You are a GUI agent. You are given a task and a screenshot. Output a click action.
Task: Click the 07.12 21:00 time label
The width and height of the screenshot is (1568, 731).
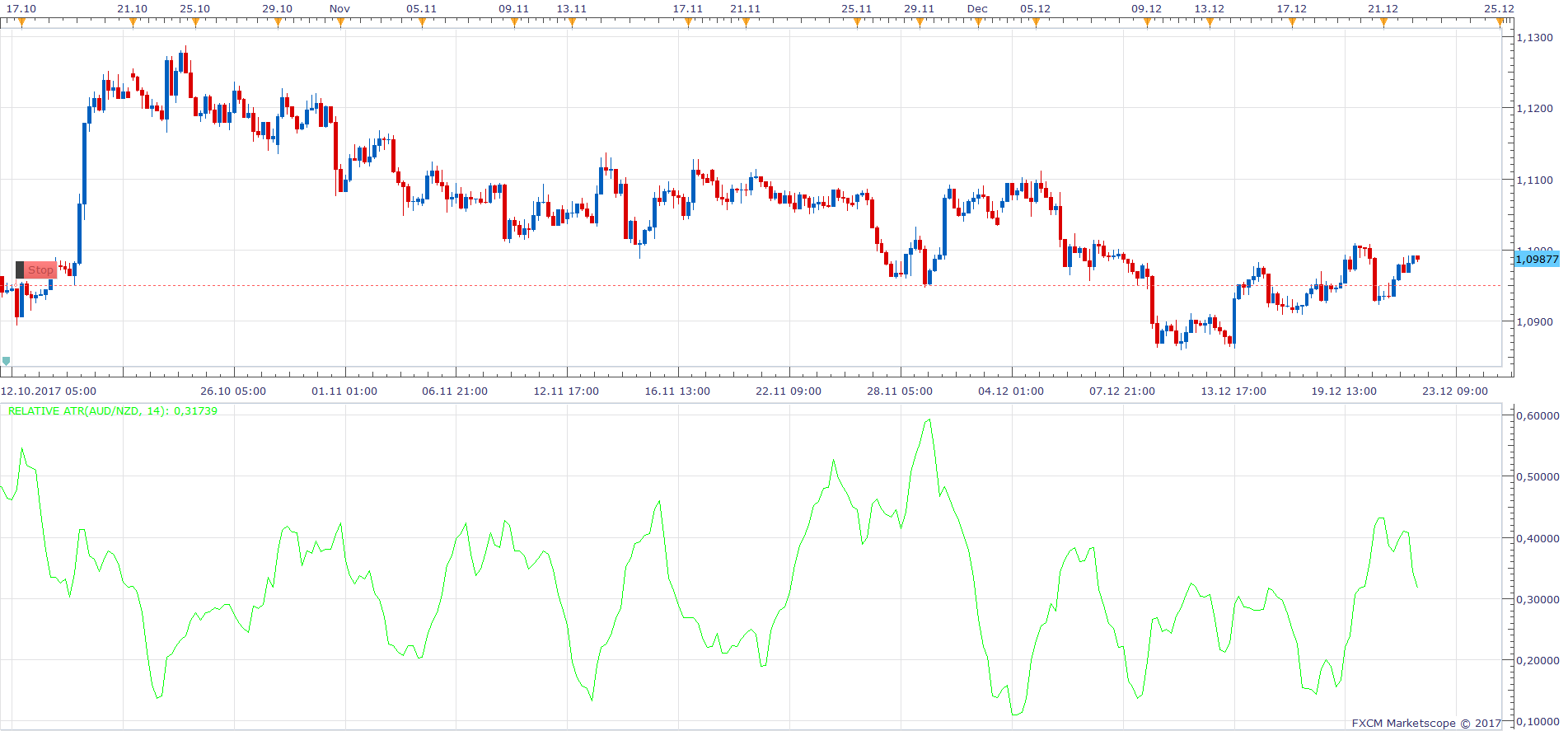tap(1122, 391)
